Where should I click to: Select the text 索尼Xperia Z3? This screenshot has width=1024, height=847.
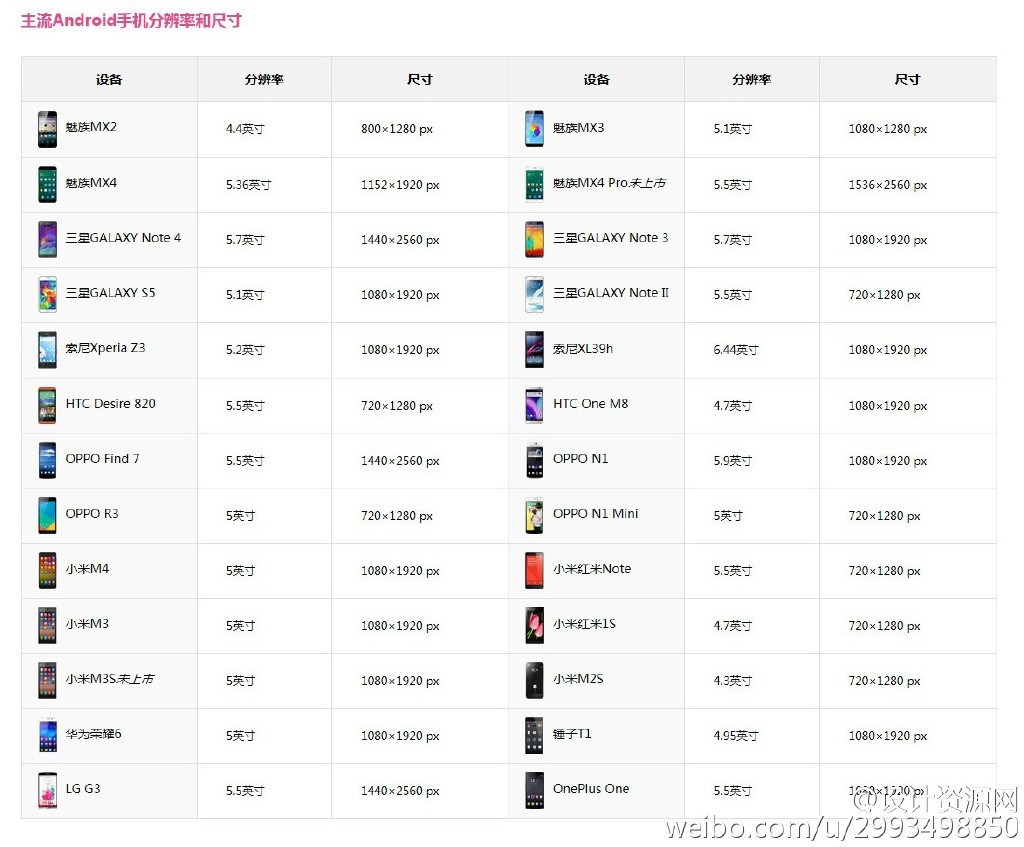point(105,348)
